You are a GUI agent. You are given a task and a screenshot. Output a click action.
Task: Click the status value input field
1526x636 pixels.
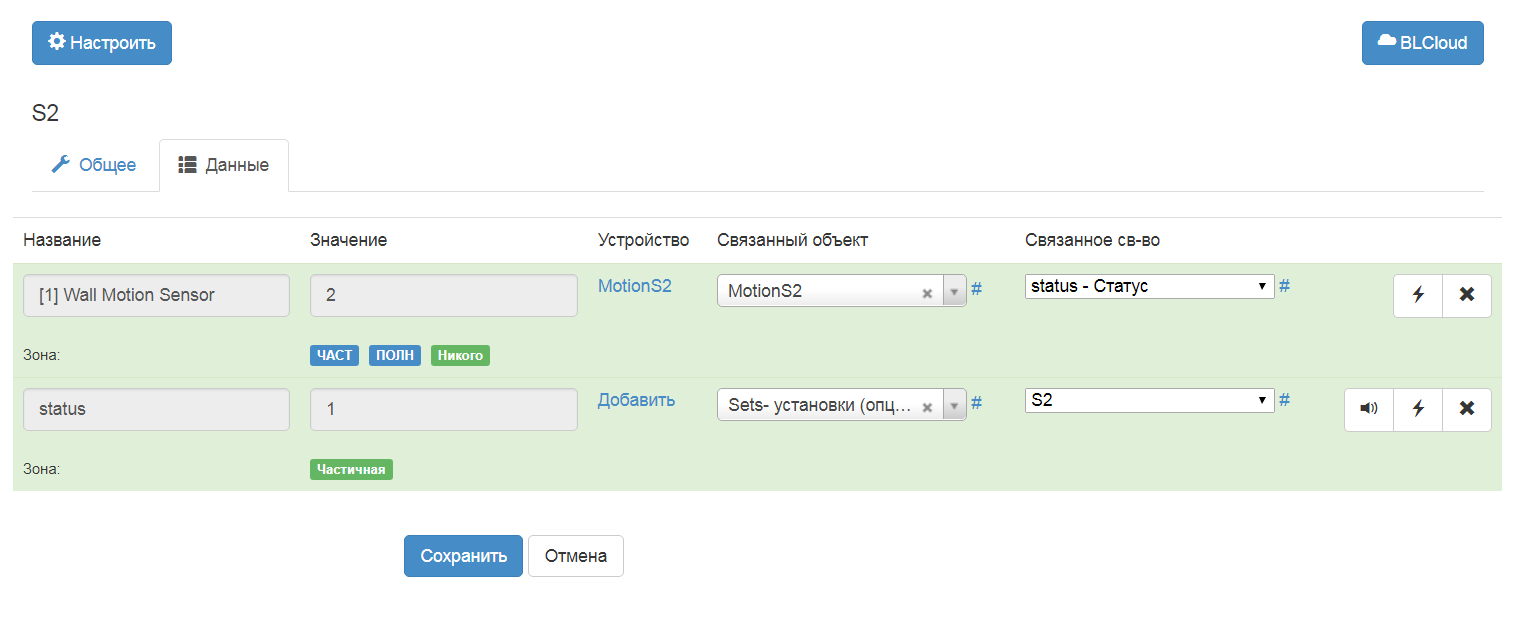443,410
